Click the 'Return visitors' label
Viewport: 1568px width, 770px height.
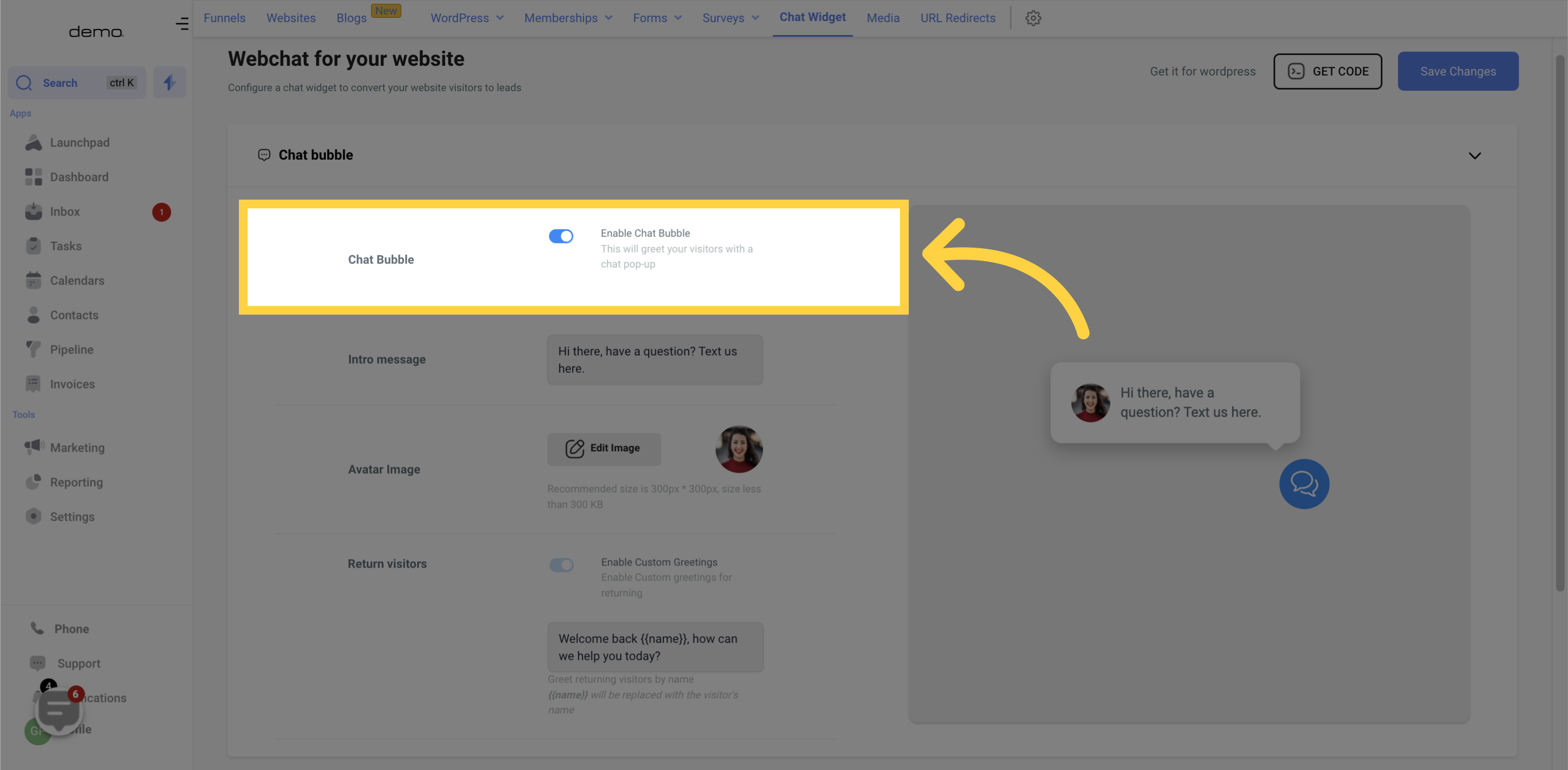pyautogui.click(x=387, y=564)
